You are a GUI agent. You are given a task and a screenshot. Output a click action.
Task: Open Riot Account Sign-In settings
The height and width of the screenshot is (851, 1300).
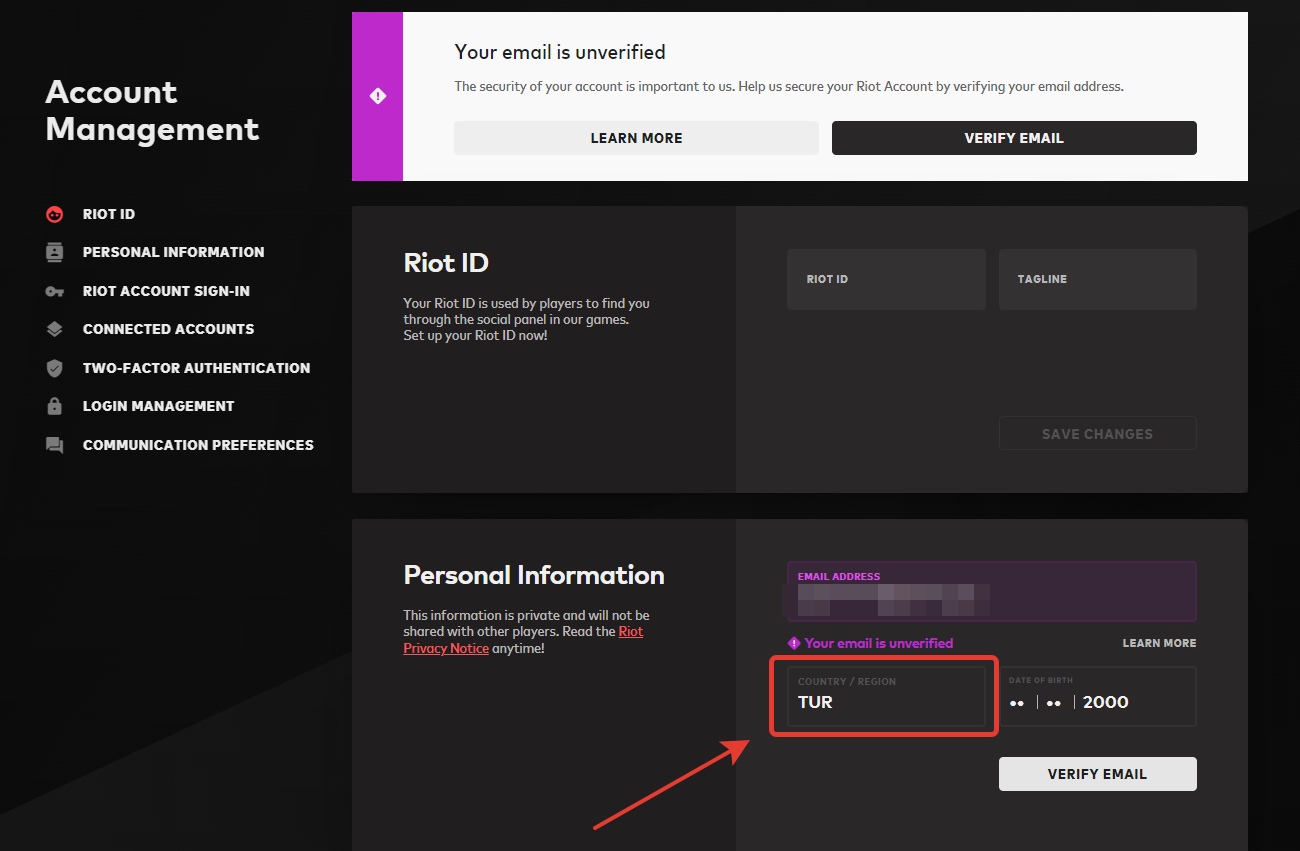166,291
